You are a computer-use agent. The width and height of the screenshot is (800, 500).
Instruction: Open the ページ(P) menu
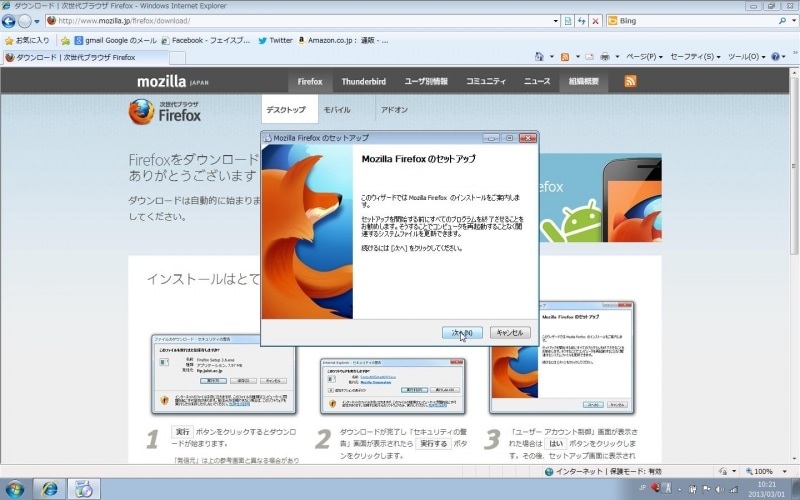[x=644, y=57]
